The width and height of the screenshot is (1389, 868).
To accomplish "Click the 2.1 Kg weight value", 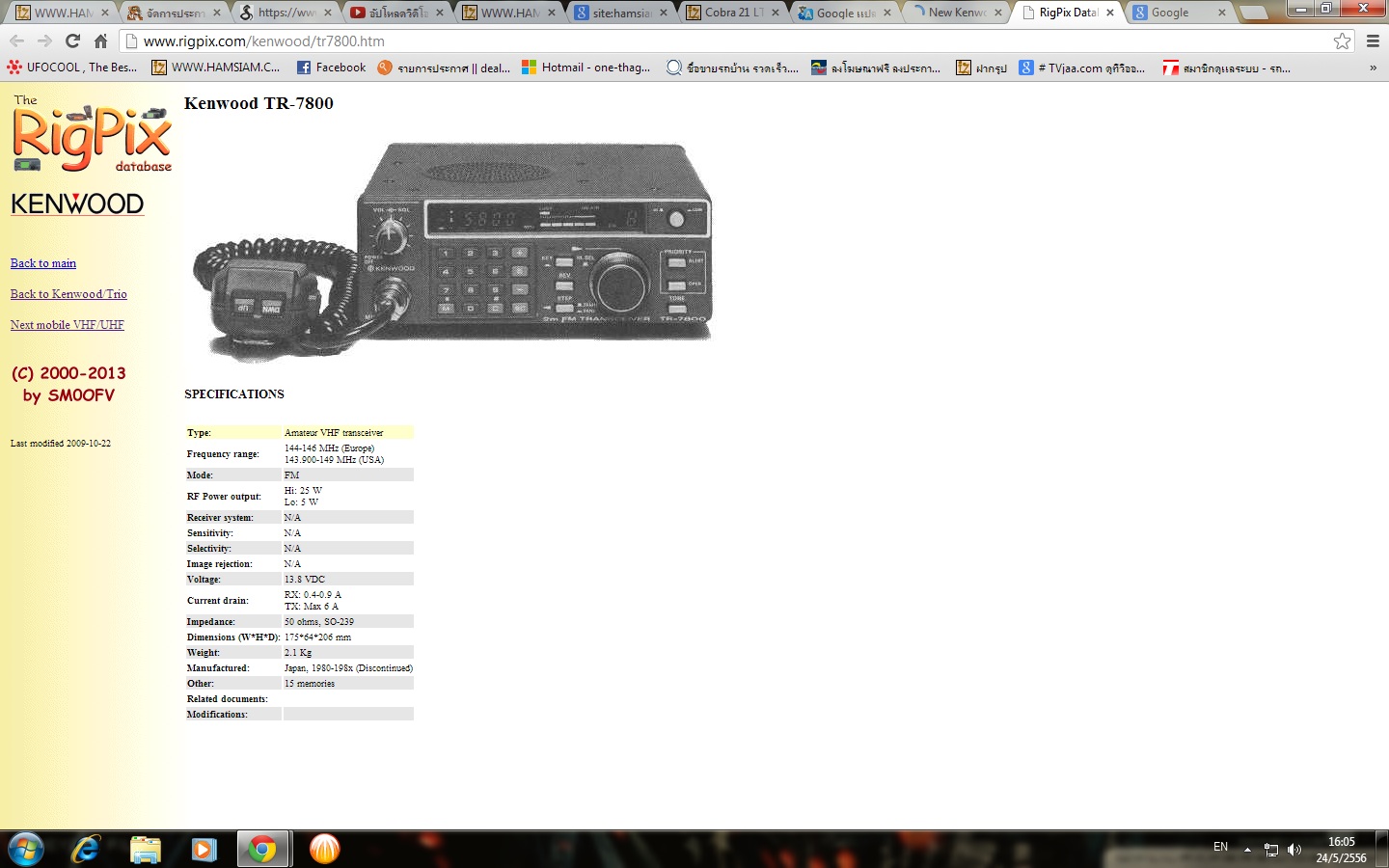I will 298,653.
